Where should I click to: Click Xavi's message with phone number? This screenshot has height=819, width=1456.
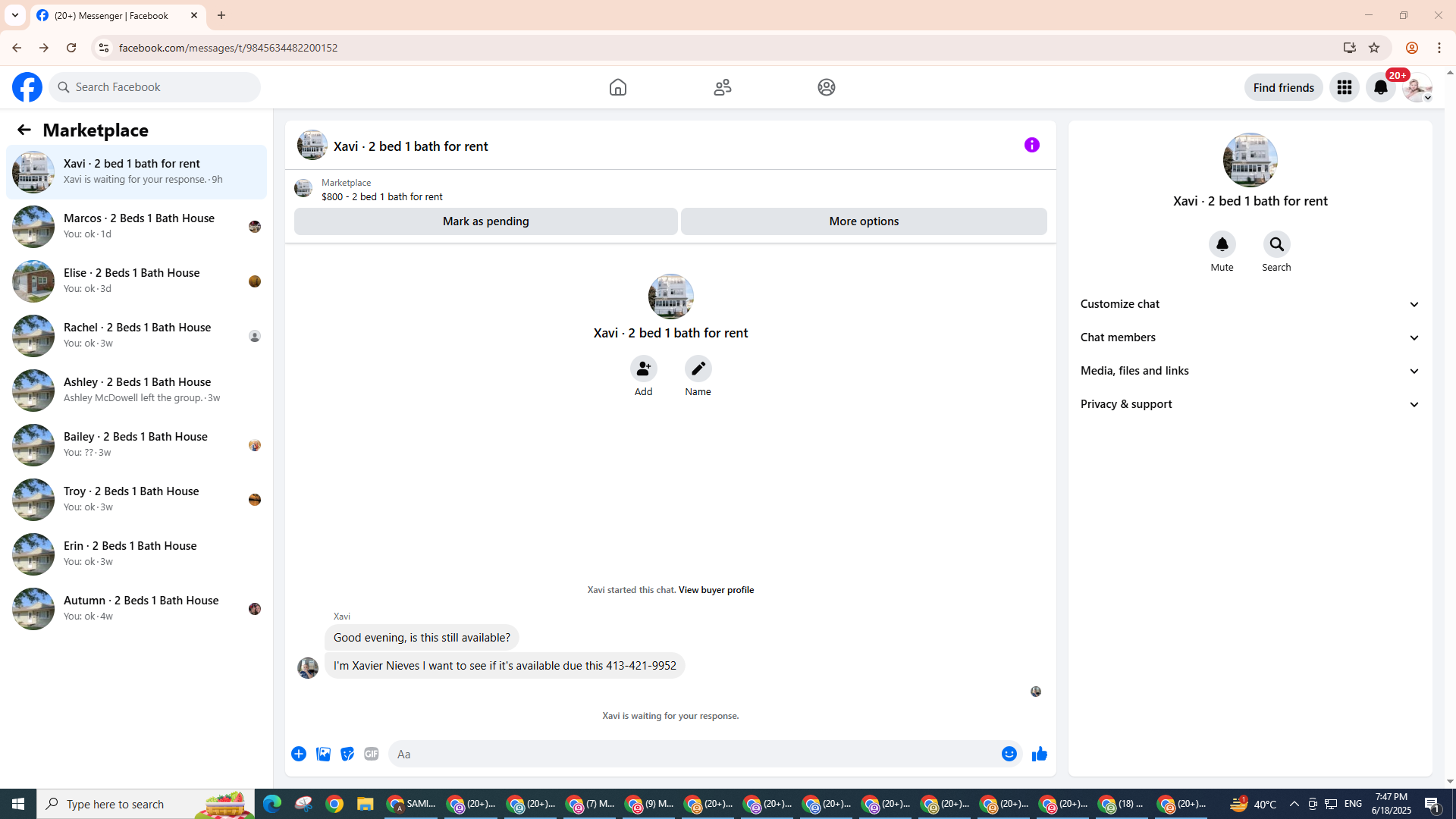coord(505,666)
